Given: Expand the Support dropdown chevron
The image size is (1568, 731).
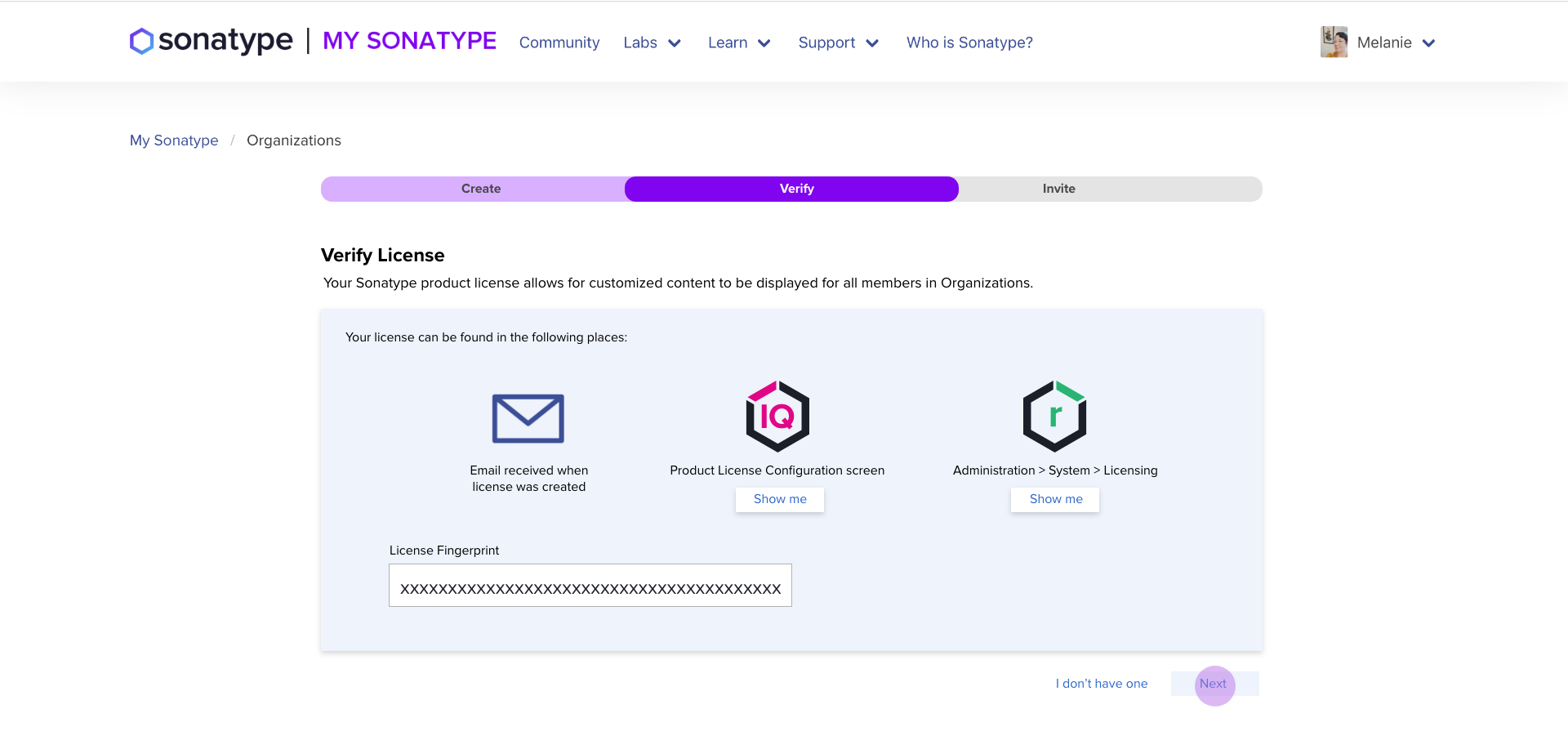Looking at the screenshot, I should 872,43.
